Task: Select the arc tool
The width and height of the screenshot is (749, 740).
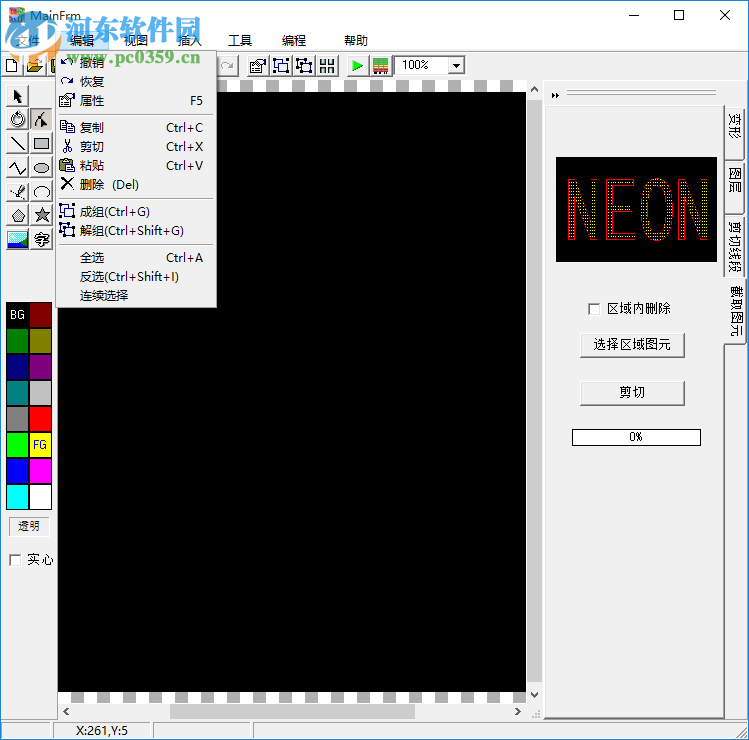Action: click(x=41, y=192)
